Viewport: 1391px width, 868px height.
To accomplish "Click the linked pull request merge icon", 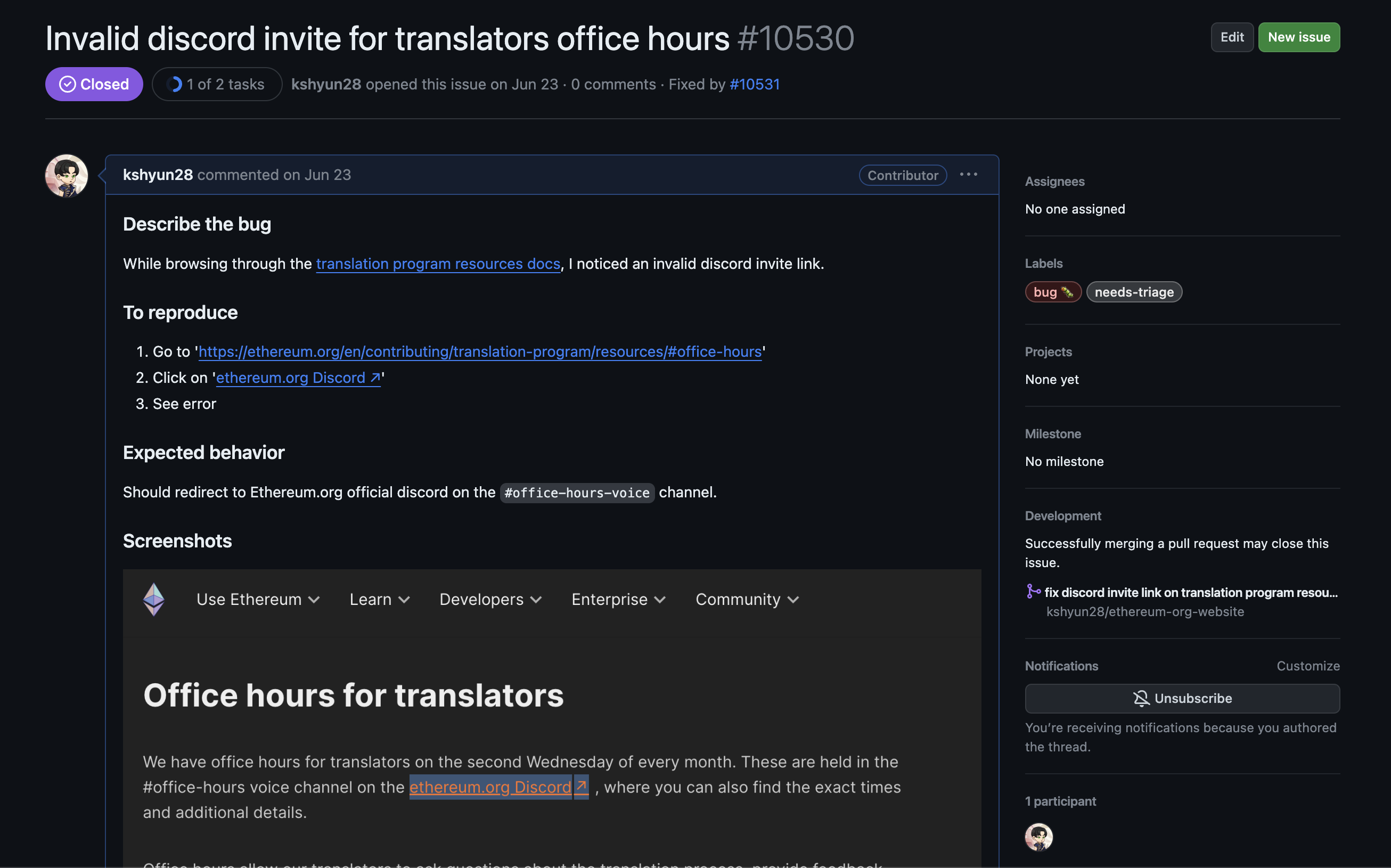I will (x=1033, y=592).
